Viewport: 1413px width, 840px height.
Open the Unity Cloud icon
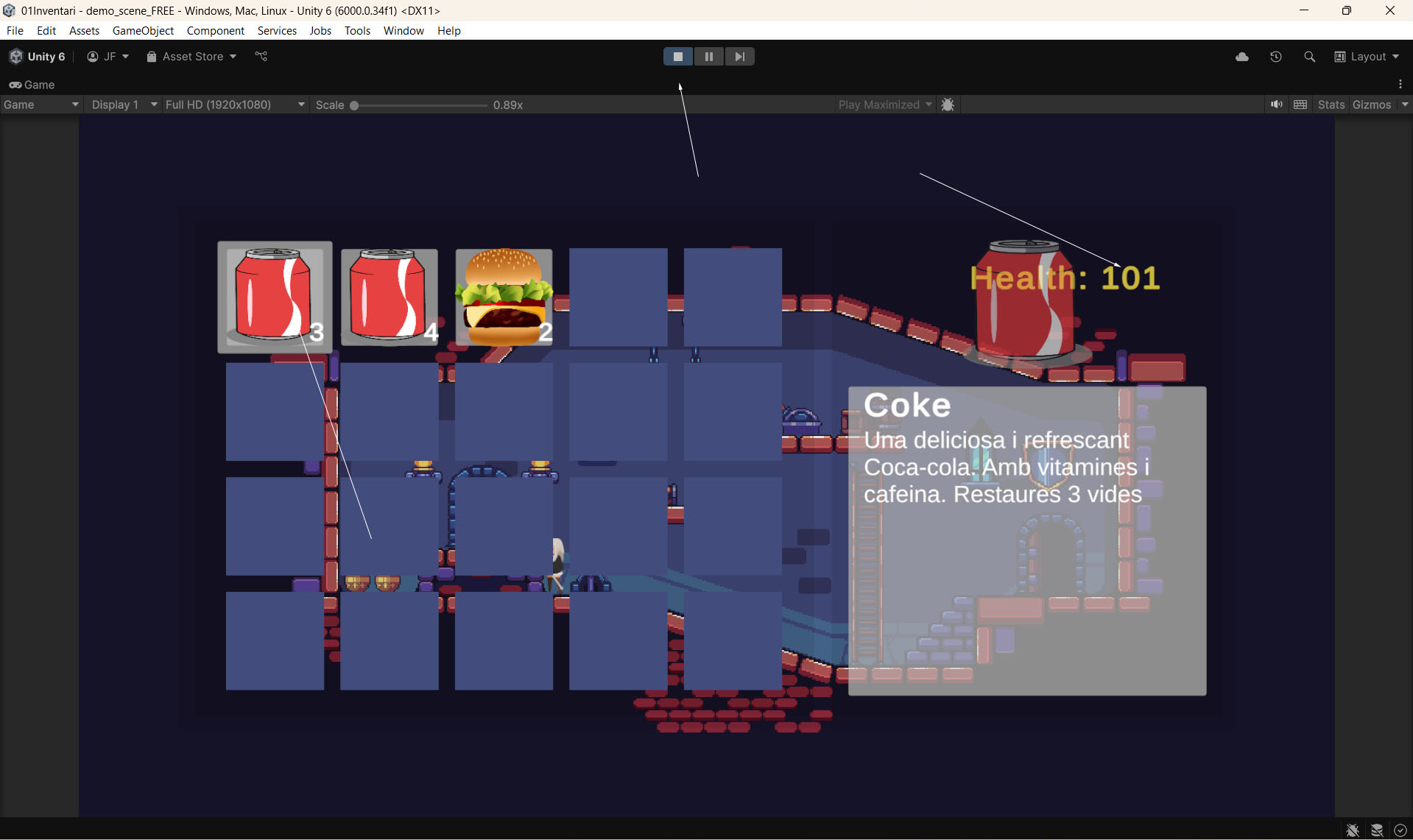click(x=1241, y=57)
